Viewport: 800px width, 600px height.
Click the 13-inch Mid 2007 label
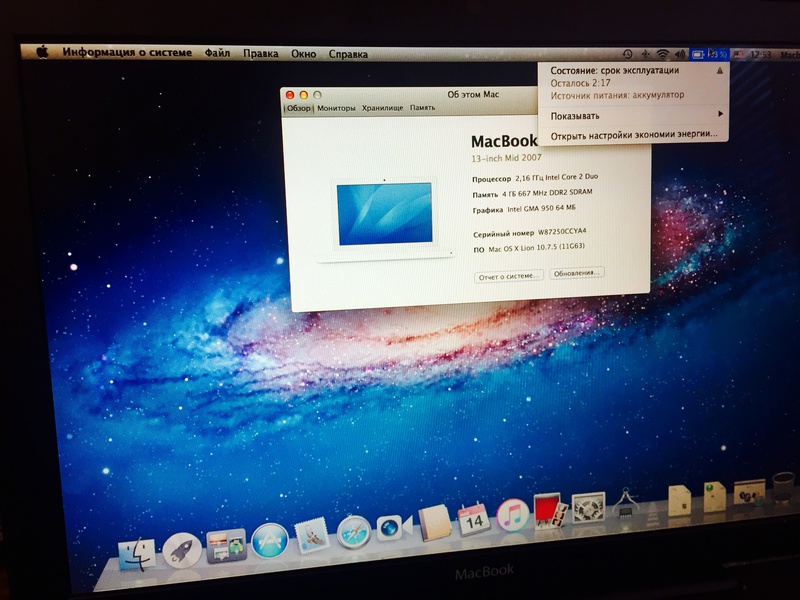click(506, 158)
